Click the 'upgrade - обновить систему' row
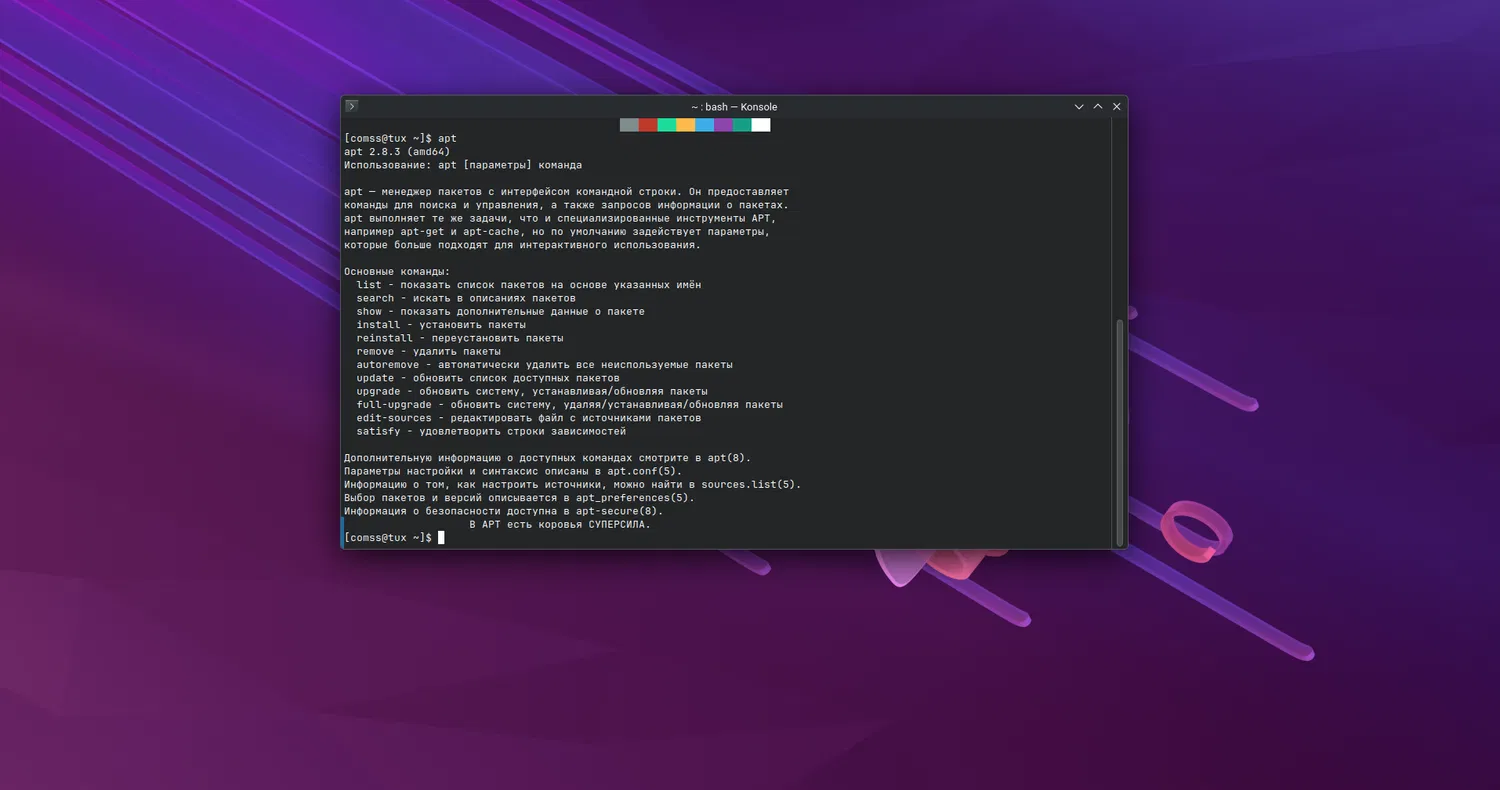The image size is (1500, 790). click(x=532, y=392)
